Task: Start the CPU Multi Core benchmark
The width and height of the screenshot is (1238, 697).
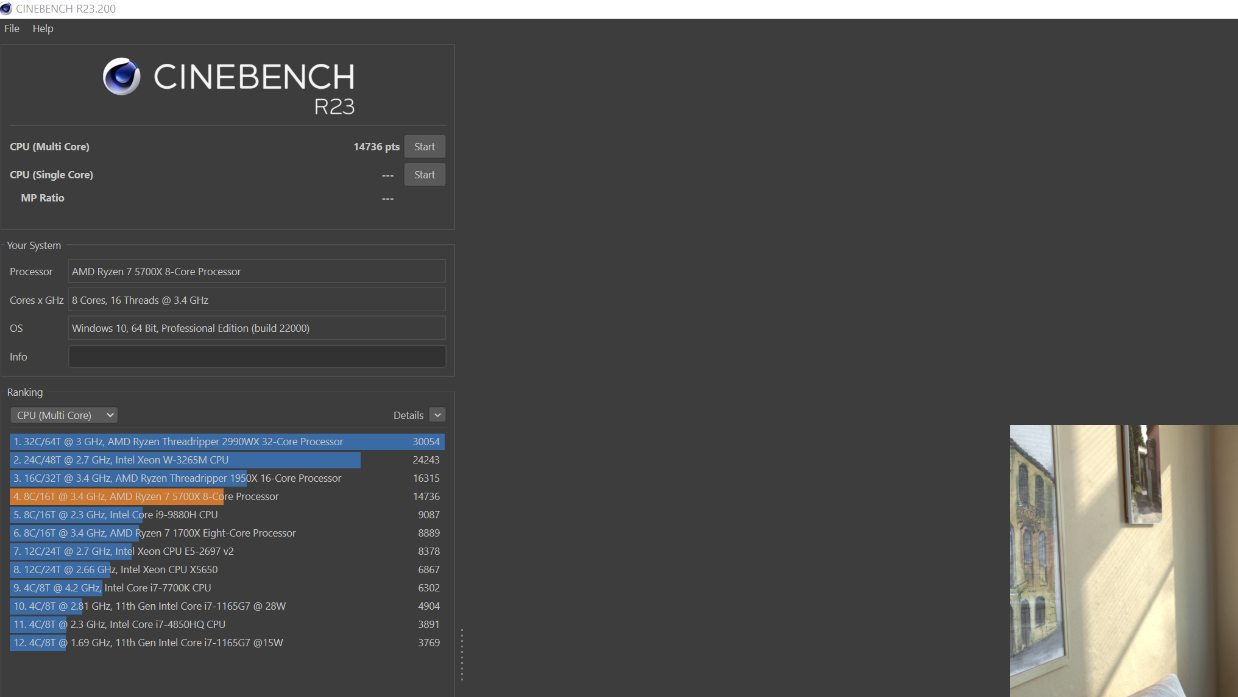Action: (x=425, y=147)
